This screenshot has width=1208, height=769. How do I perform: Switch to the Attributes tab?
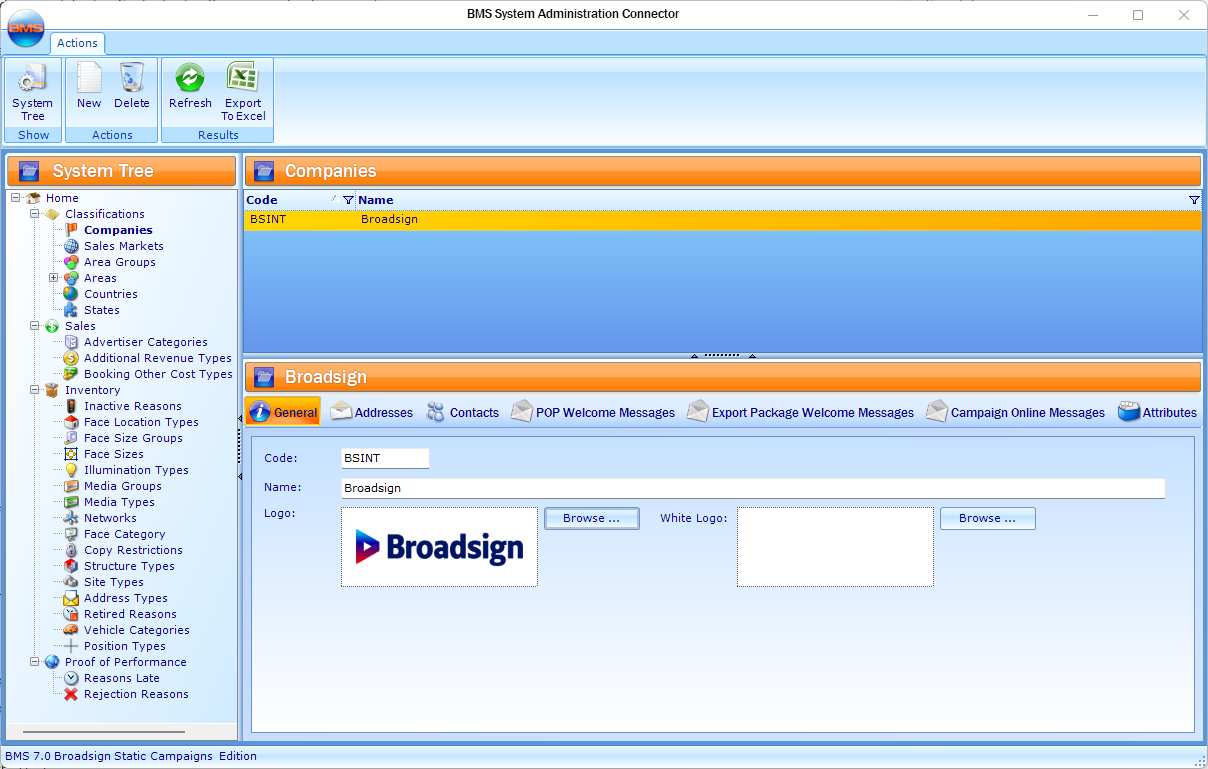point(1157,412)
